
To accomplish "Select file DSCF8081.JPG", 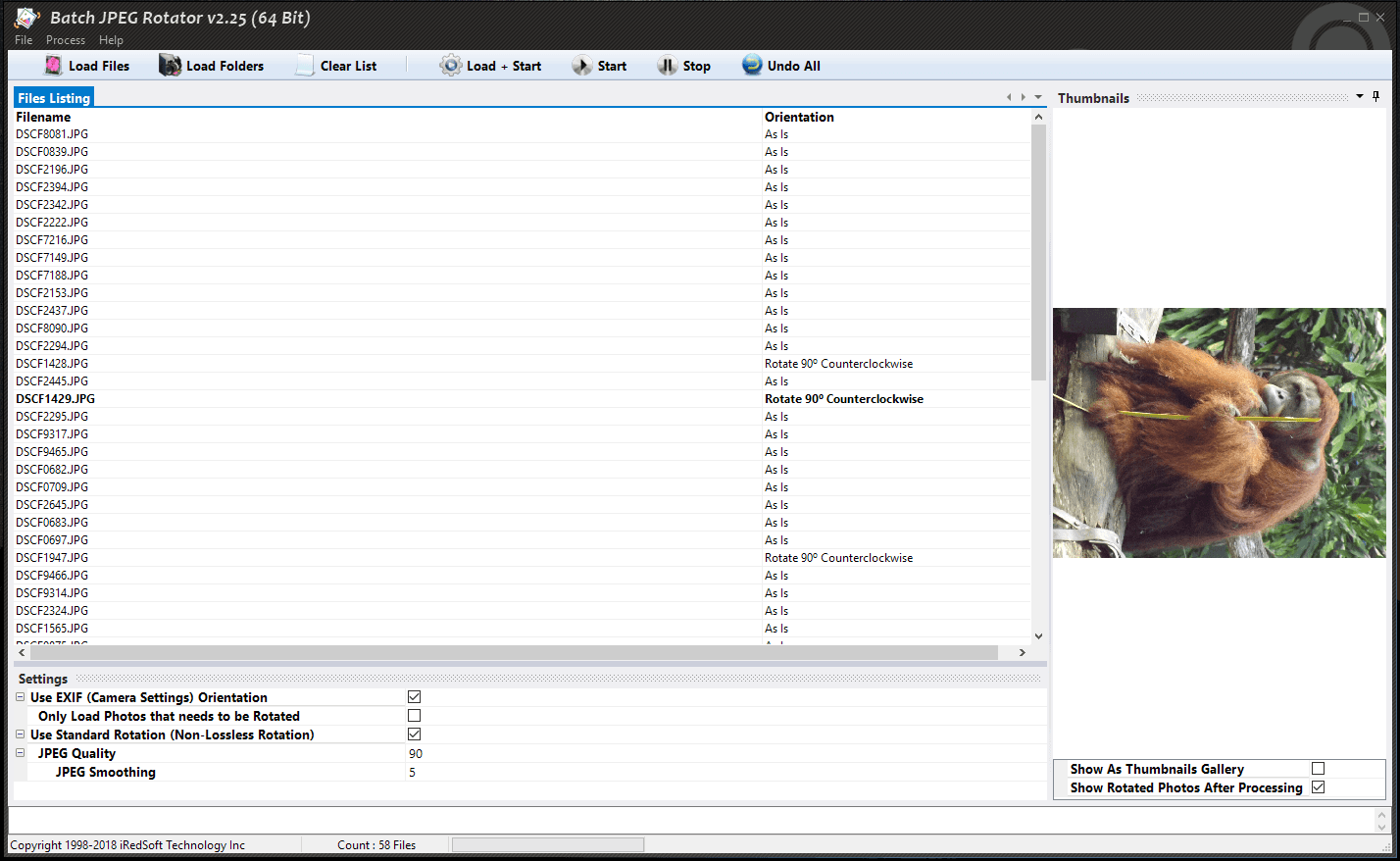I will 52,134.
